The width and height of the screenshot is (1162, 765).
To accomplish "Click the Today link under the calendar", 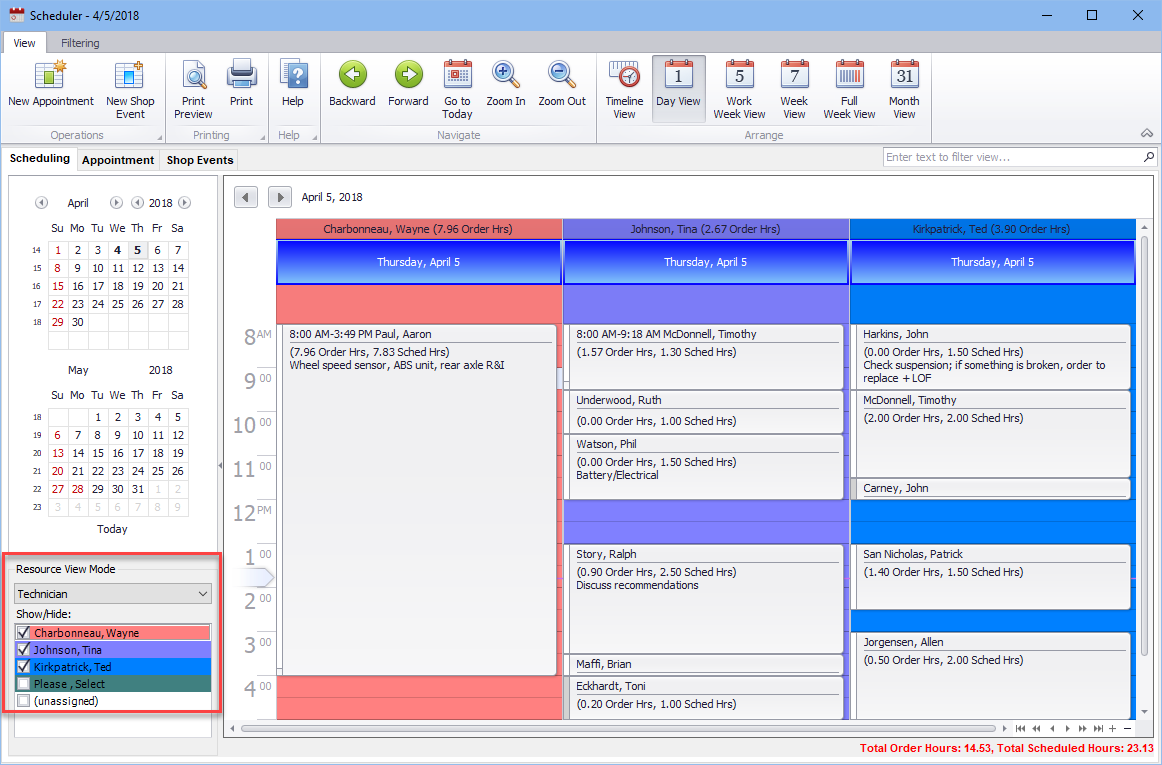I will click(112, 529).
